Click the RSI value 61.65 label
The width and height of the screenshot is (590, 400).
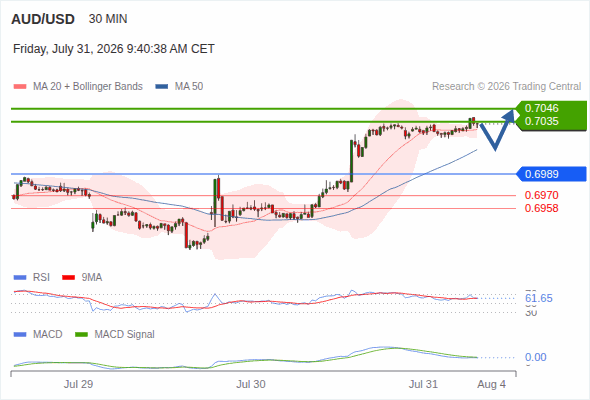tap(539, 298)
